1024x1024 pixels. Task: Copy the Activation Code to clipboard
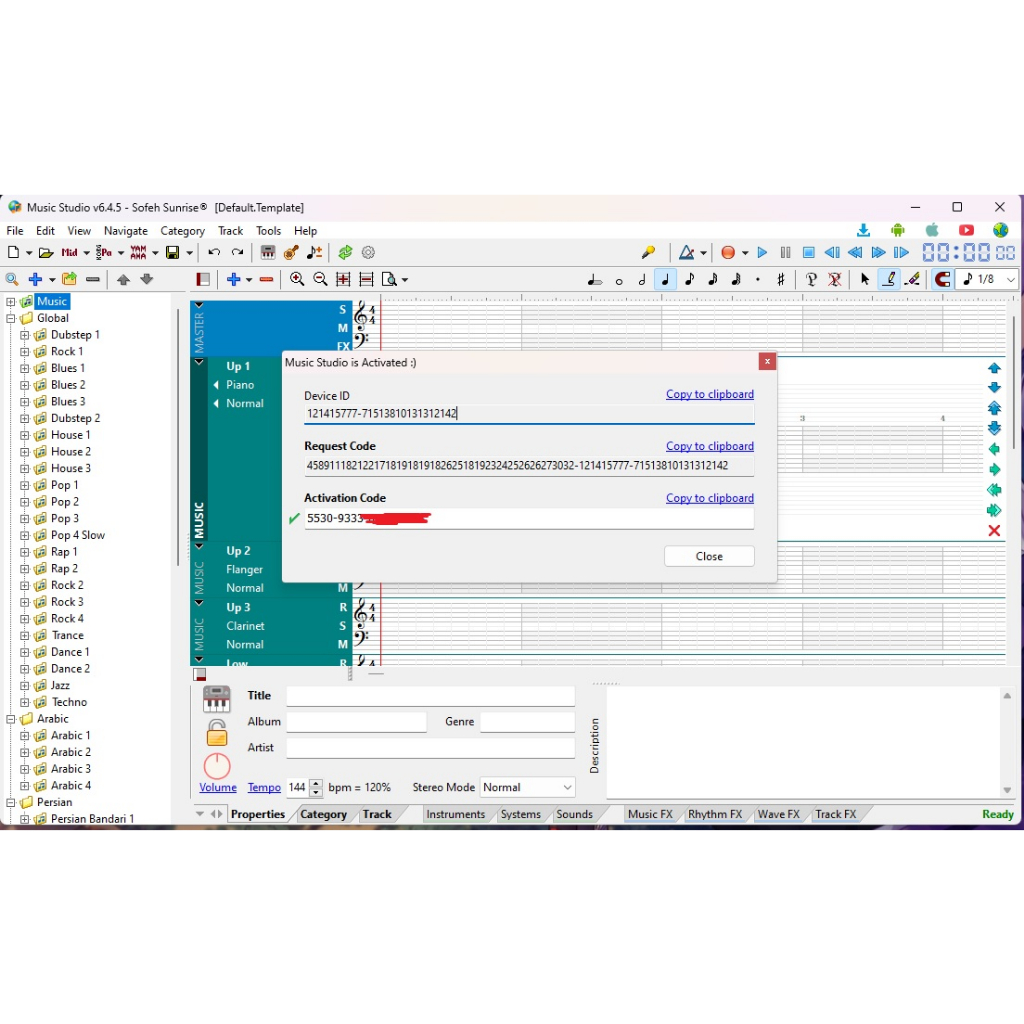click(710, 498)
